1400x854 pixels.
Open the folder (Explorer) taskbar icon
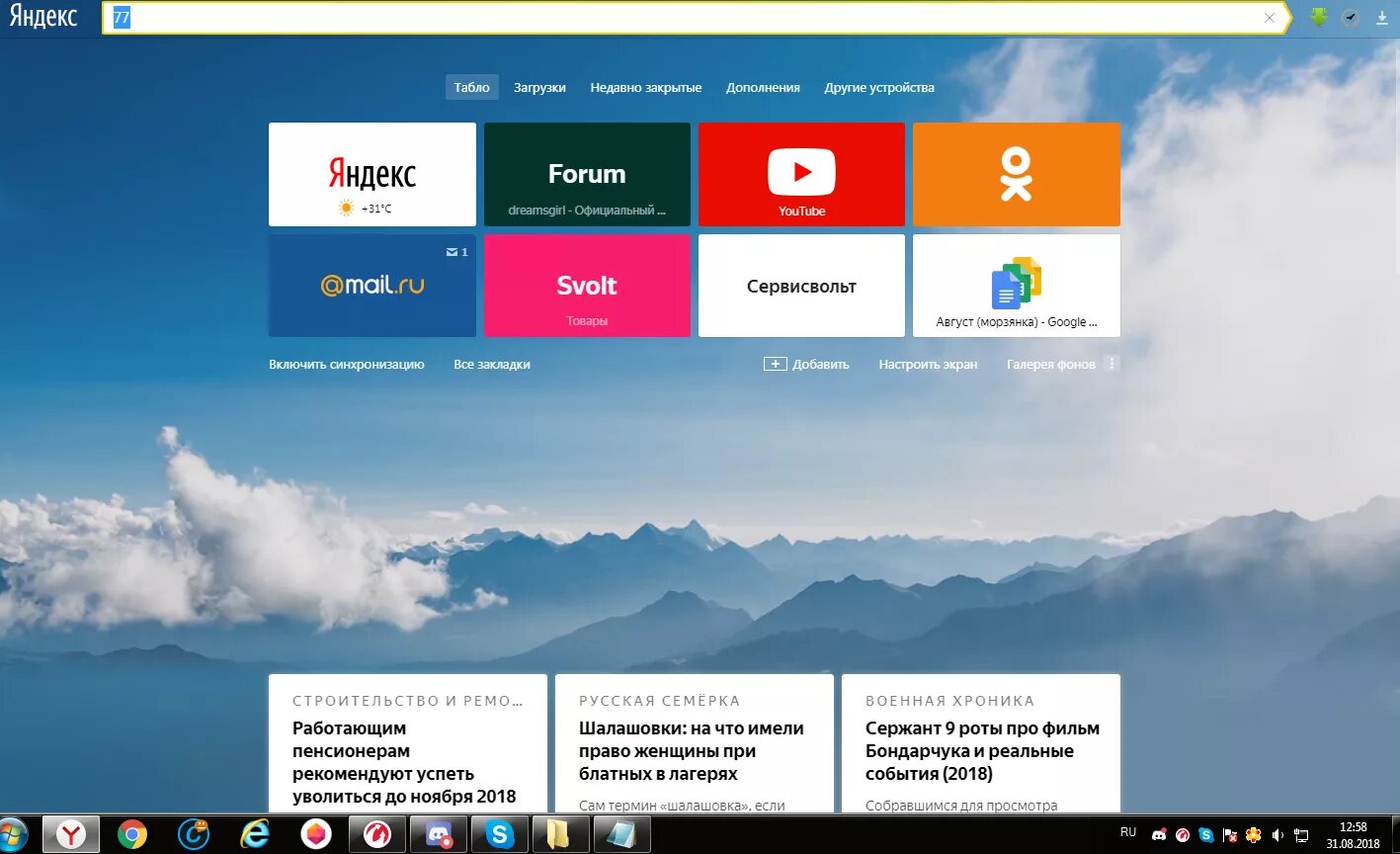click(560, 835)
